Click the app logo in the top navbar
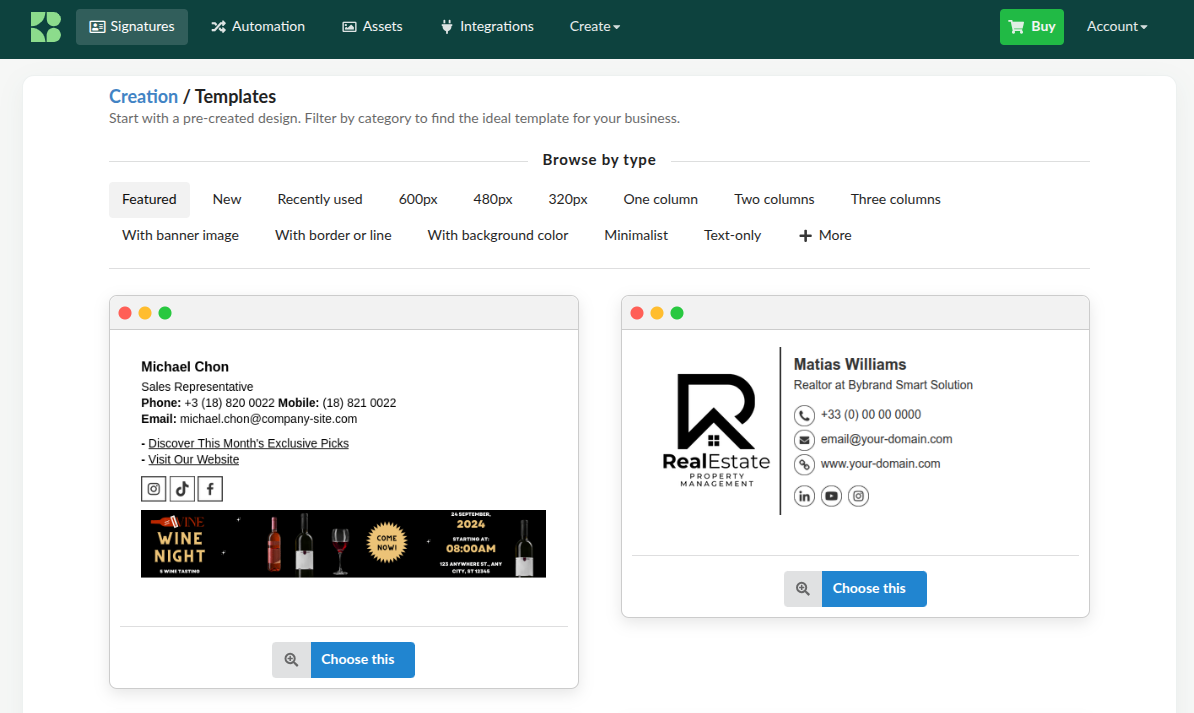 point(45,27)
